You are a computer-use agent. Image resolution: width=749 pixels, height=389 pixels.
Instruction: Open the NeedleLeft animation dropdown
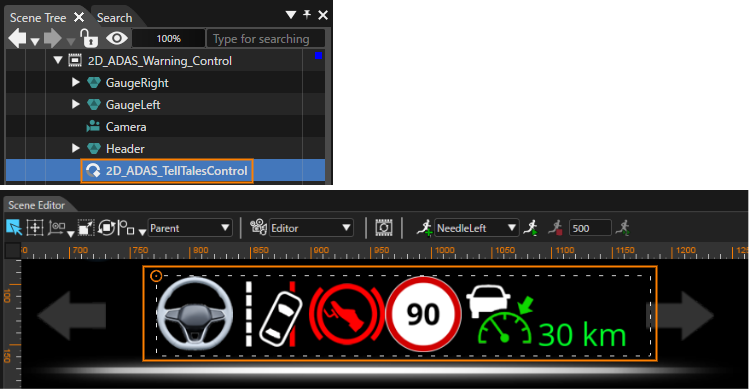tap(476, 228)
